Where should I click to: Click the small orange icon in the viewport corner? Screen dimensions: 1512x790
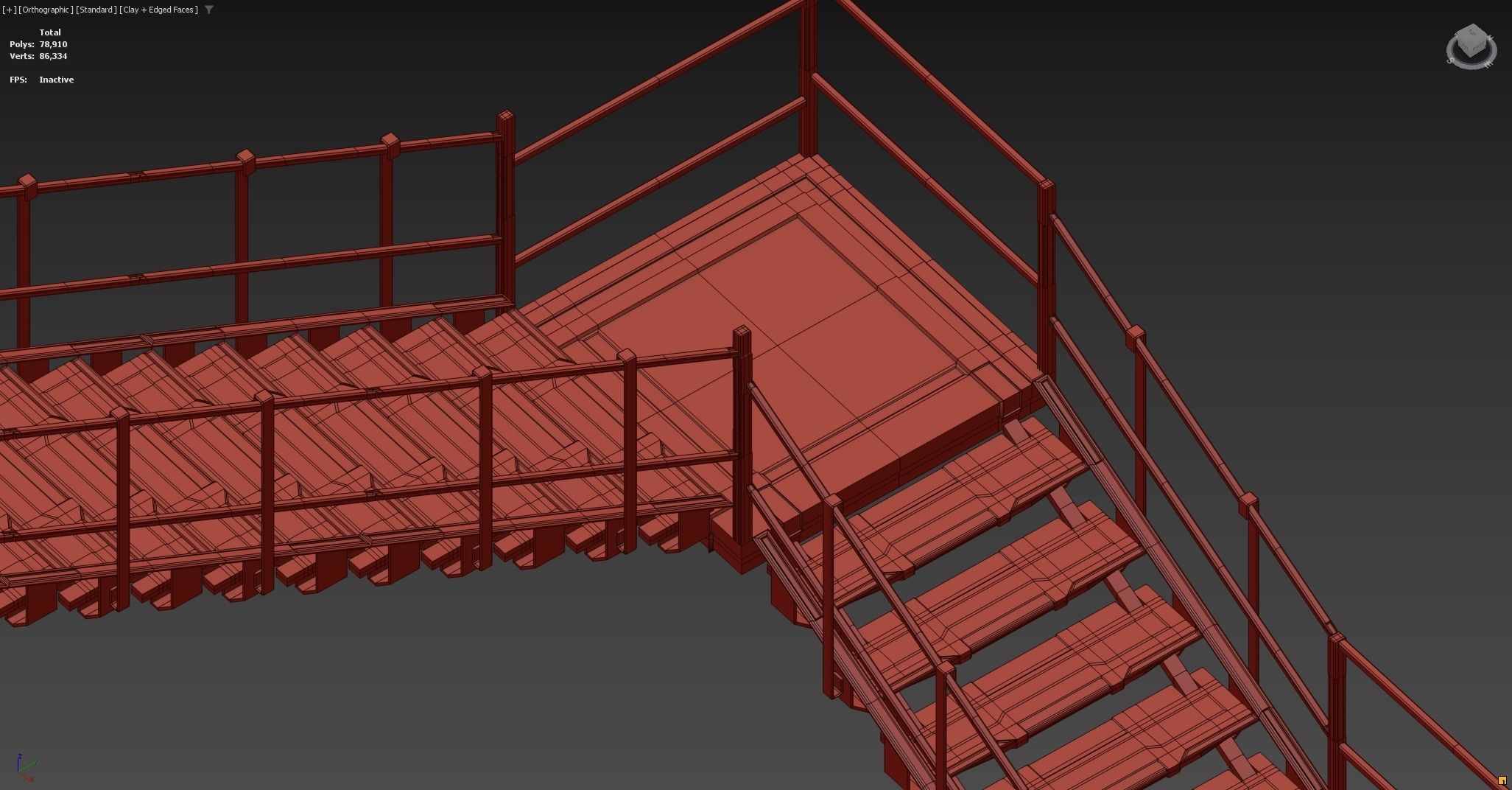point(1502,780)
